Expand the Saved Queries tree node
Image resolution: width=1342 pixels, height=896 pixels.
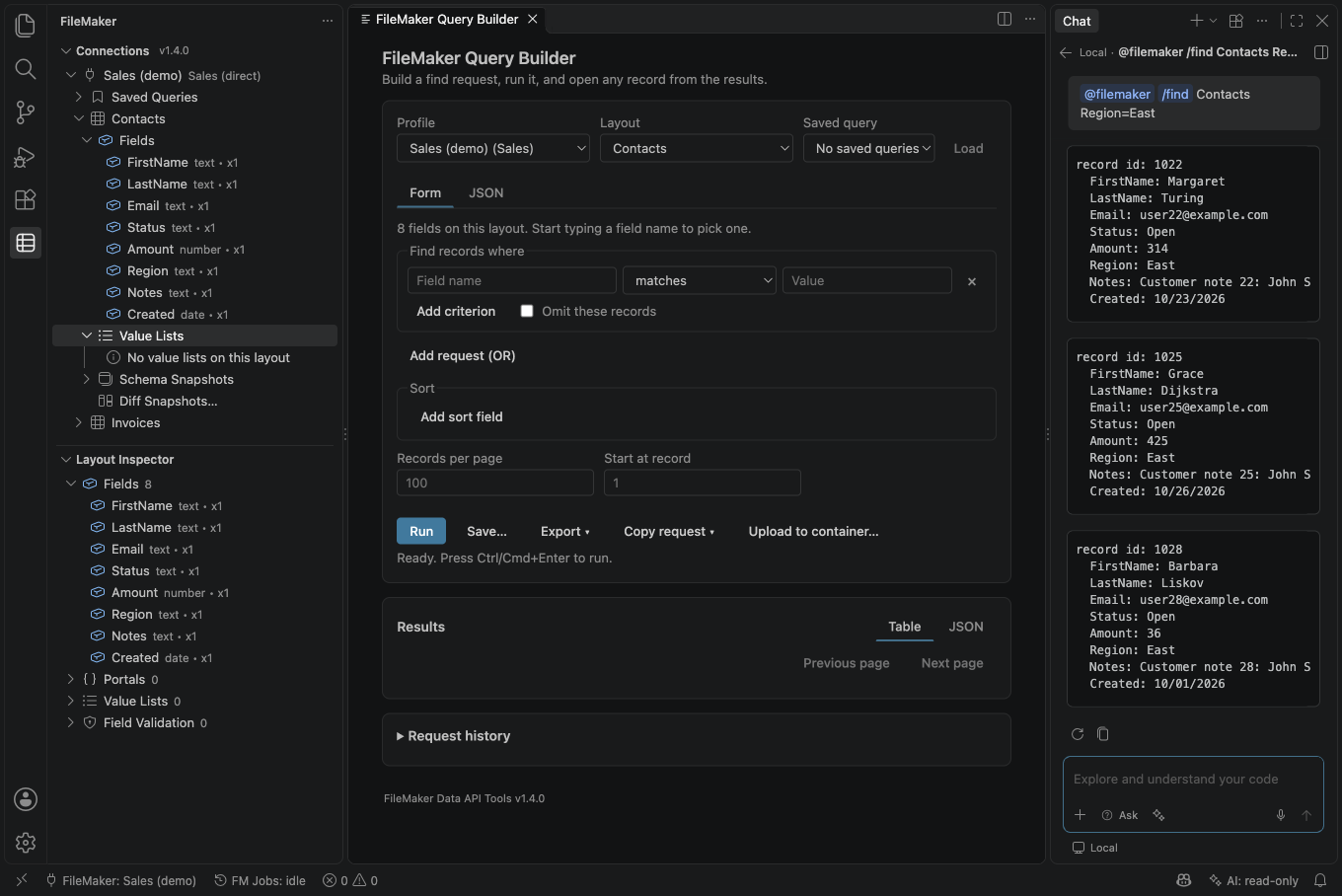click(79, 97)
